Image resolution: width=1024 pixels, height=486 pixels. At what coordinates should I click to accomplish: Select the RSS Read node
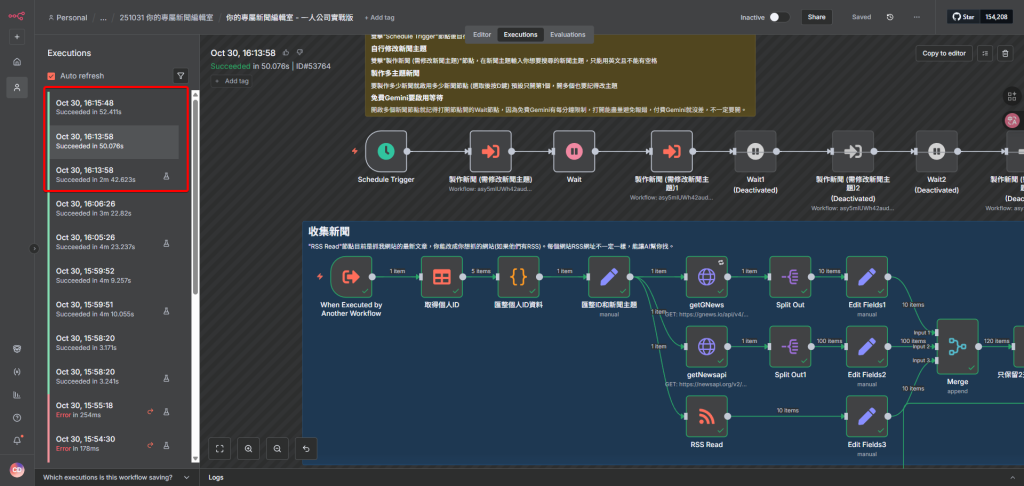(x=707, y=416)
